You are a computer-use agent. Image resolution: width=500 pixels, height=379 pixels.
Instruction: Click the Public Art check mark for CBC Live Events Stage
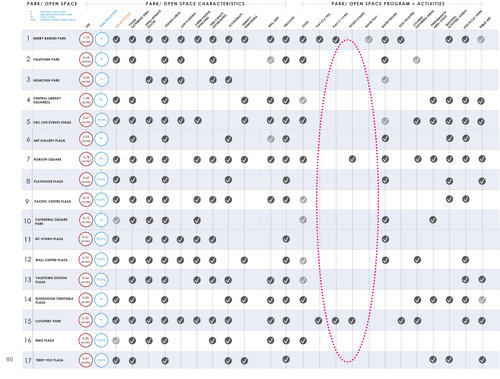click(481, 121)
